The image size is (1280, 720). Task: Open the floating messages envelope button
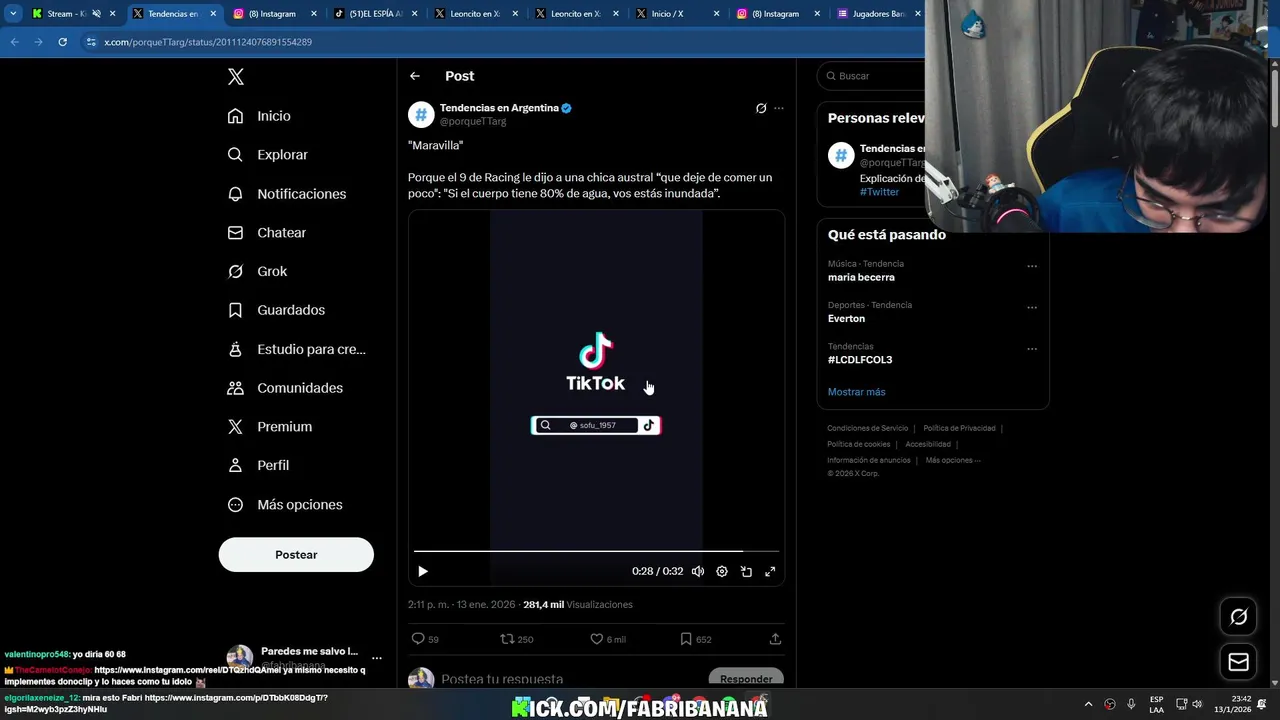coord(1238,662)
